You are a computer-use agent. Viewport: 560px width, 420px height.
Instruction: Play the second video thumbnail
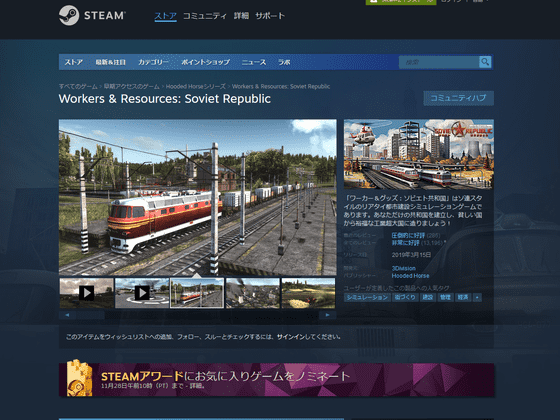tap(142, 293)
